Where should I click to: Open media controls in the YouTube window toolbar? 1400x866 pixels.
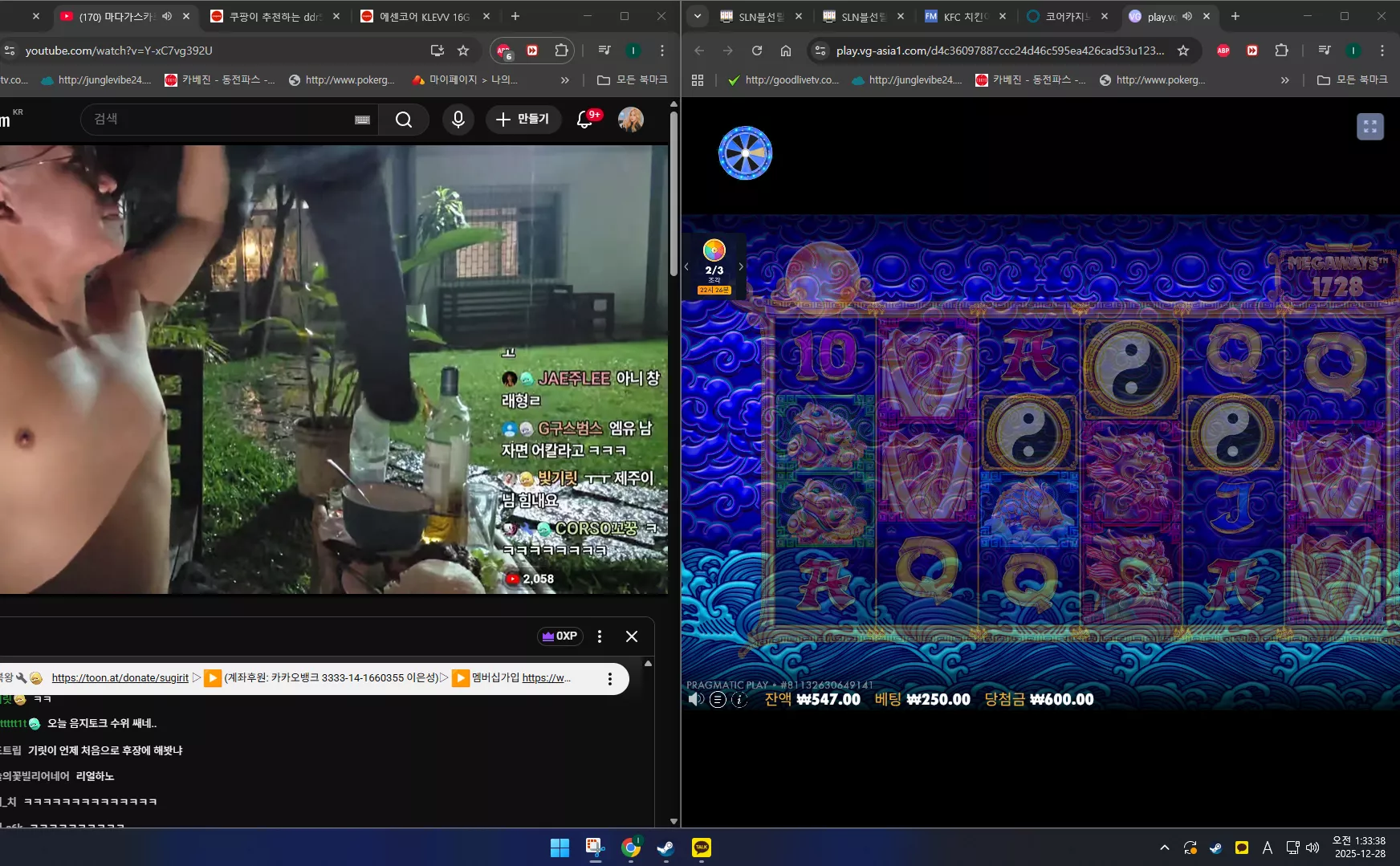click(x=604, y=51)
